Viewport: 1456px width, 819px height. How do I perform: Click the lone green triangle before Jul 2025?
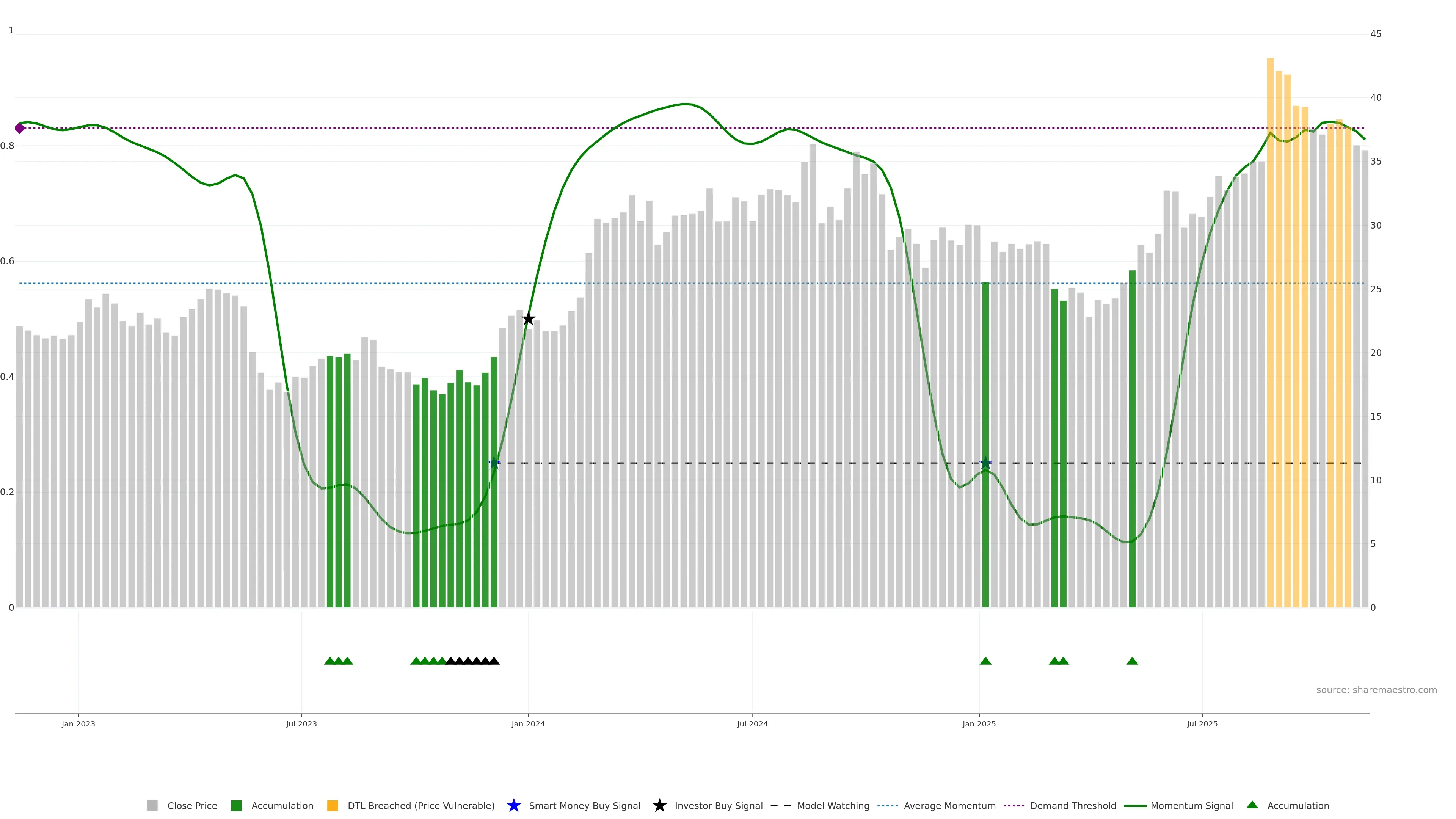click(1131, 661)
